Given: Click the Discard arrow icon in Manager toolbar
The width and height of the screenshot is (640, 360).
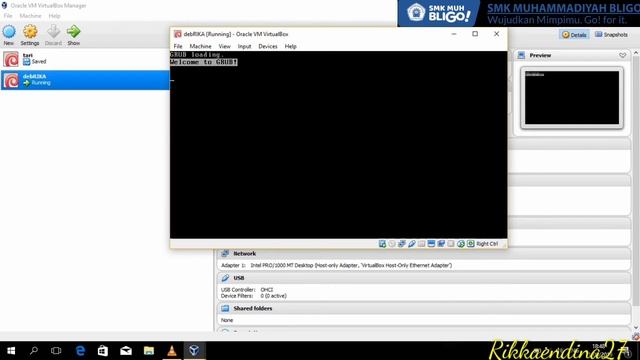Looking at the screenshot, I should tap(53, 31).
